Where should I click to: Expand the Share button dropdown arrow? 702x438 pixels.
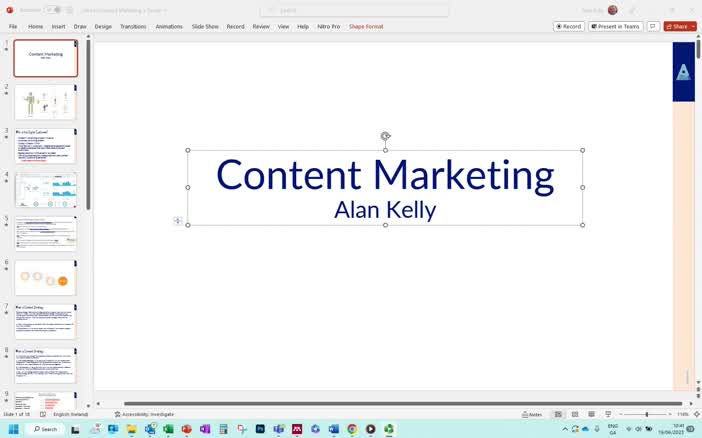point(693,26)
